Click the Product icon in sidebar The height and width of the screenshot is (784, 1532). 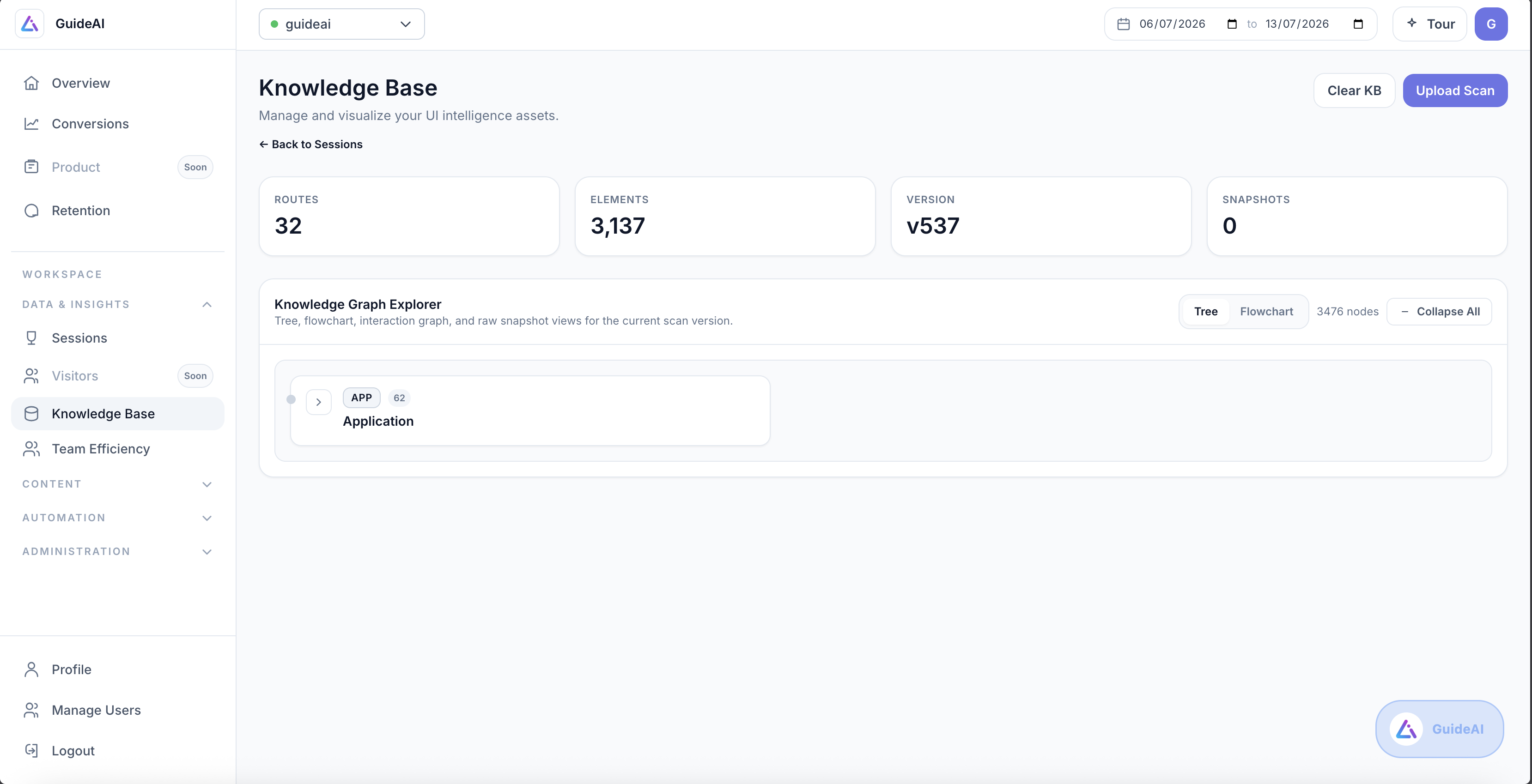31,167
